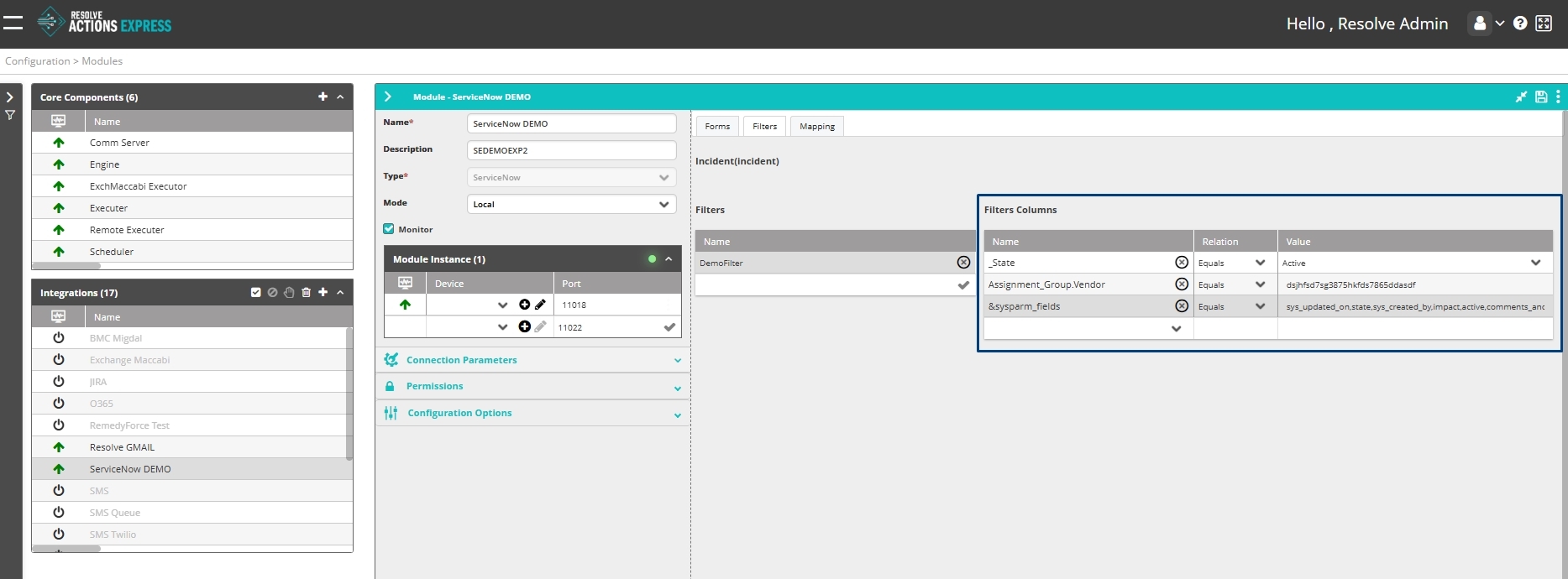Remove the &sysparm_fields filter column
The height and width of the screenshot is (579, 1568).
point(1182,306)
